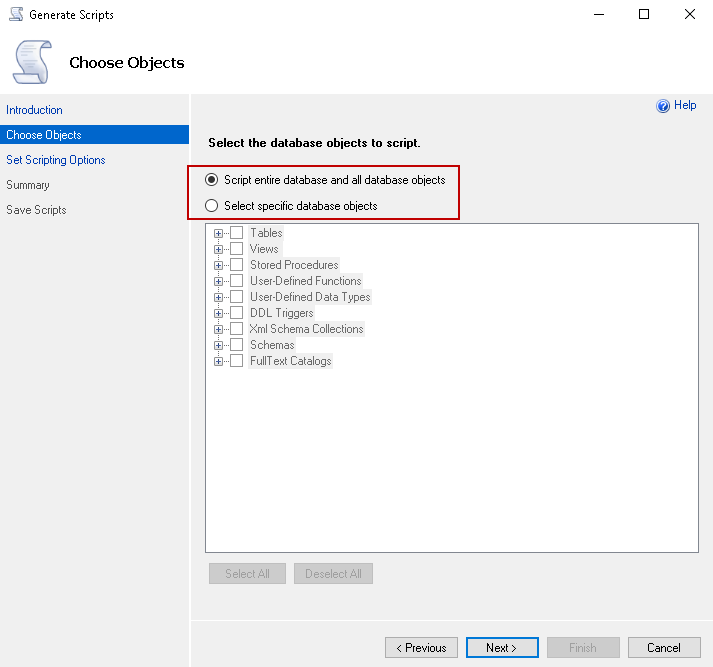
Task: Select the FullText Catalogs label
Action: coord(291,361)
